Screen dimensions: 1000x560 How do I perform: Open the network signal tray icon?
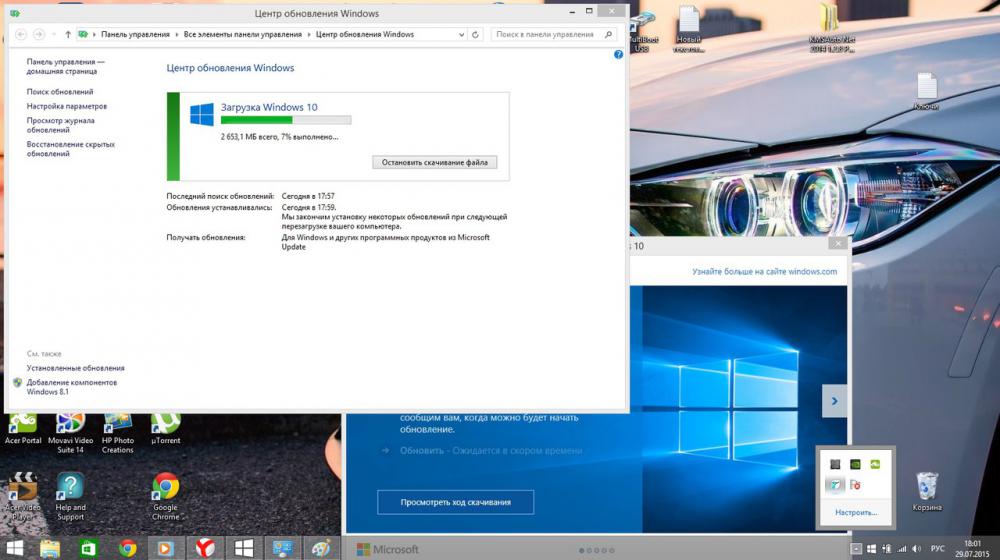pos(902,549)
